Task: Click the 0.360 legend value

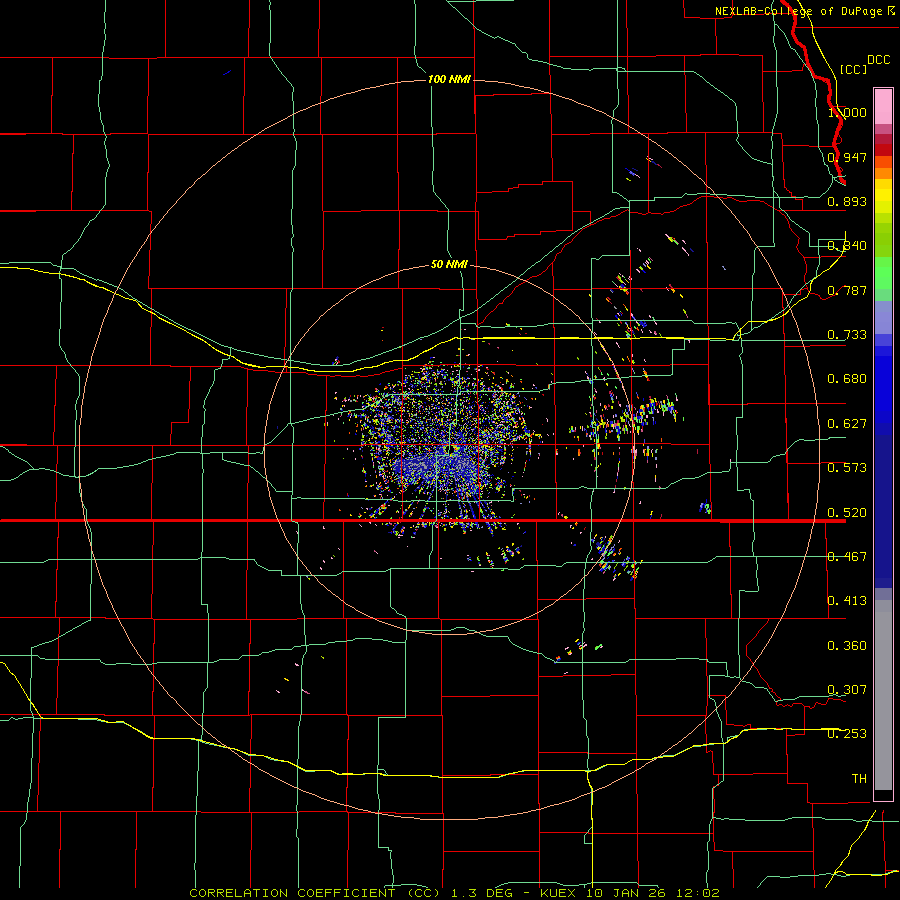Action: 847,646
